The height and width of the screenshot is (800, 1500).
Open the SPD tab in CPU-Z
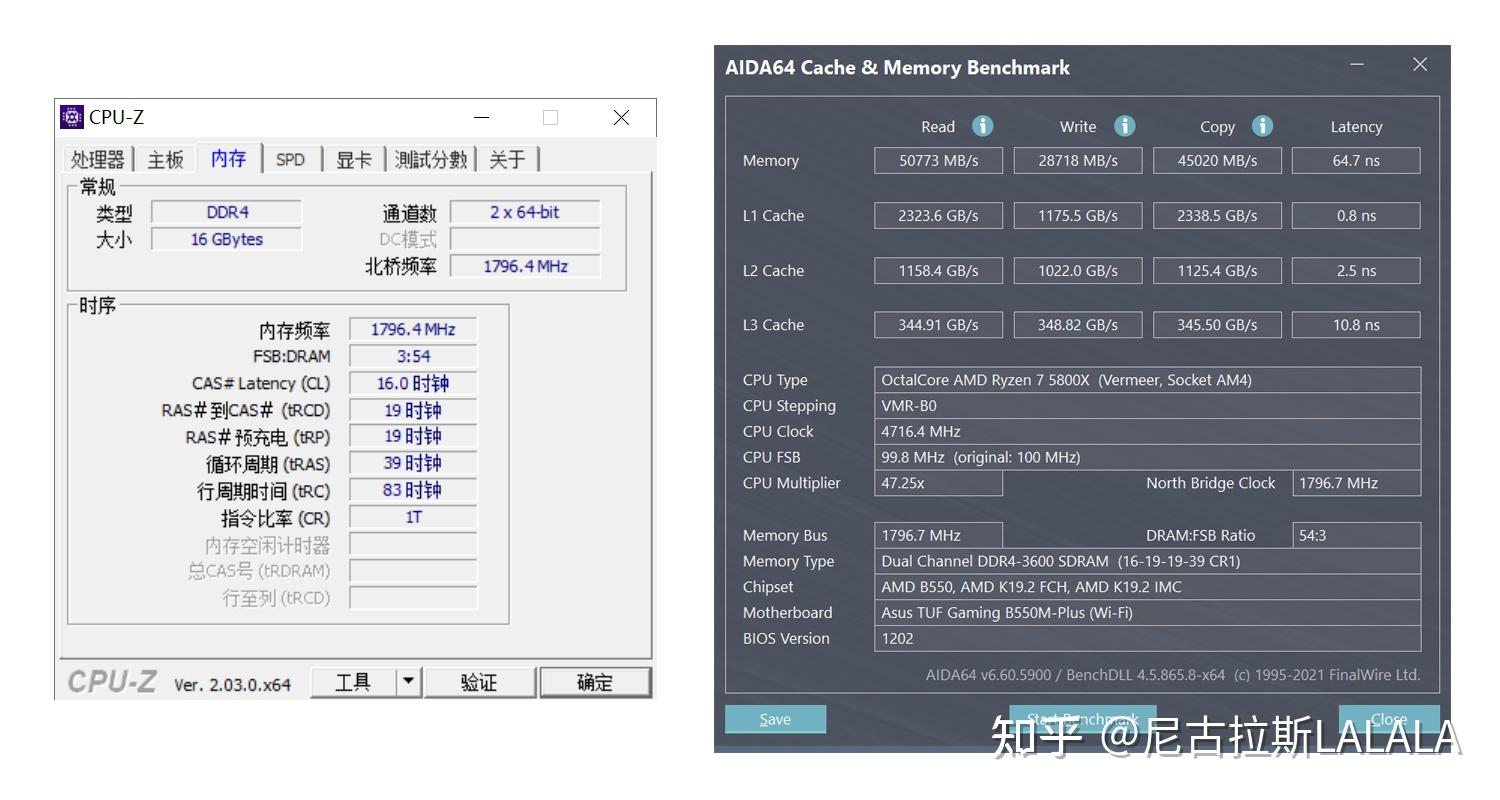click(290, 158)
